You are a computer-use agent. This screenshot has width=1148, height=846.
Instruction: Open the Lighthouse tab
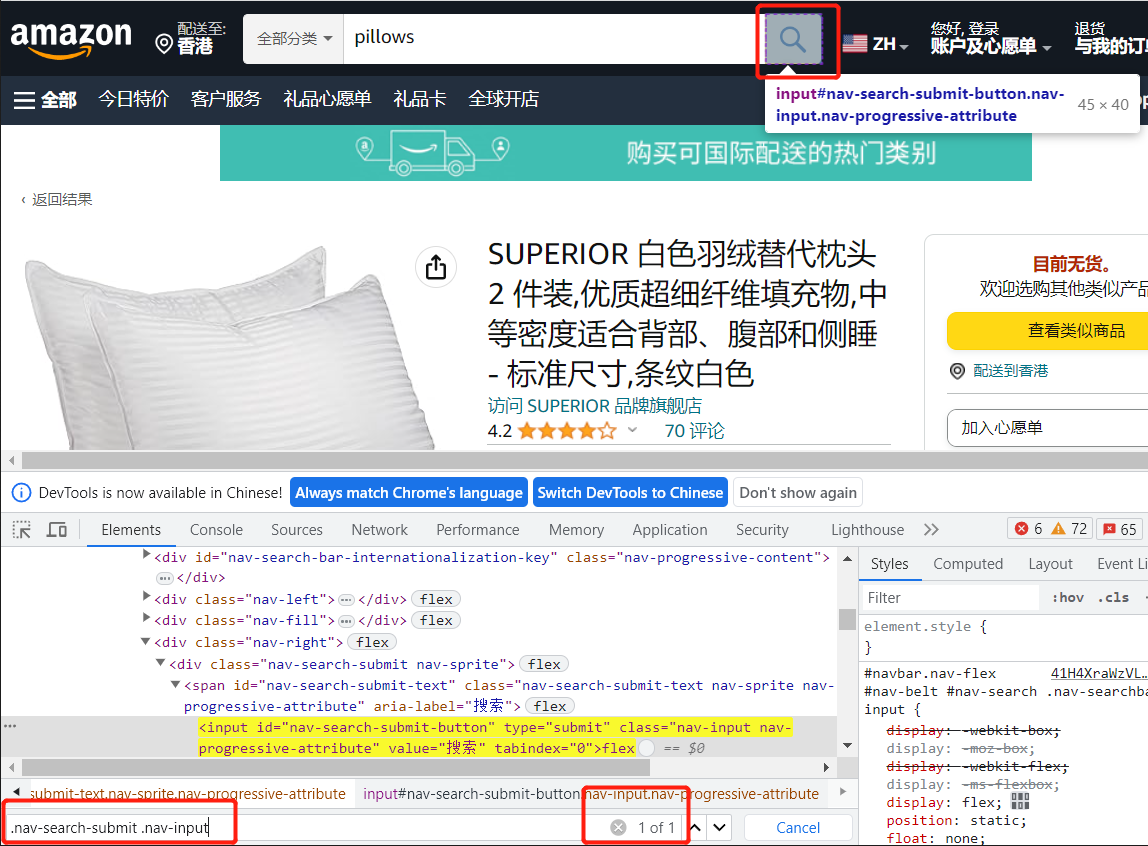pyautogui.click(x=868, y=530)
